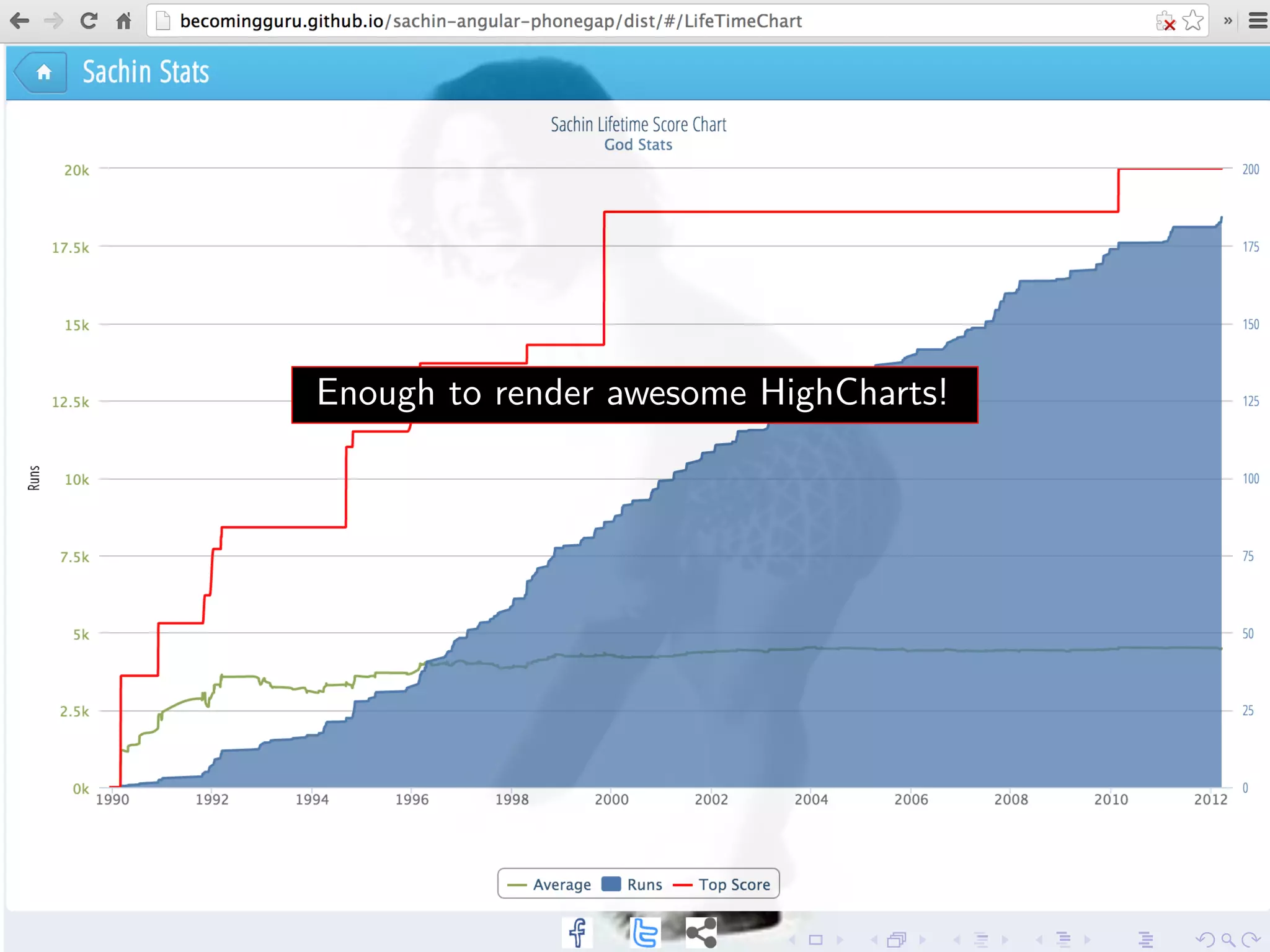Bookmark this page with the star icon

pos(1193,21)
